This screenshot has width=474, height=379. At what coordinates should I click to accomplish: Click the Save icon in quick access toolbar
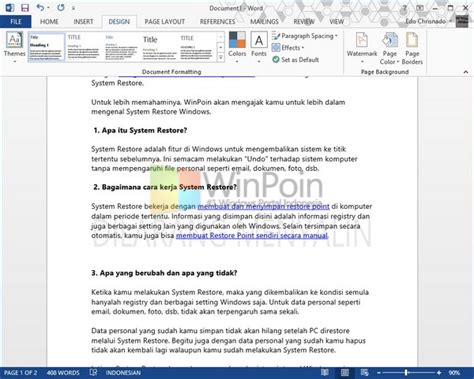(x=25, y=7)
